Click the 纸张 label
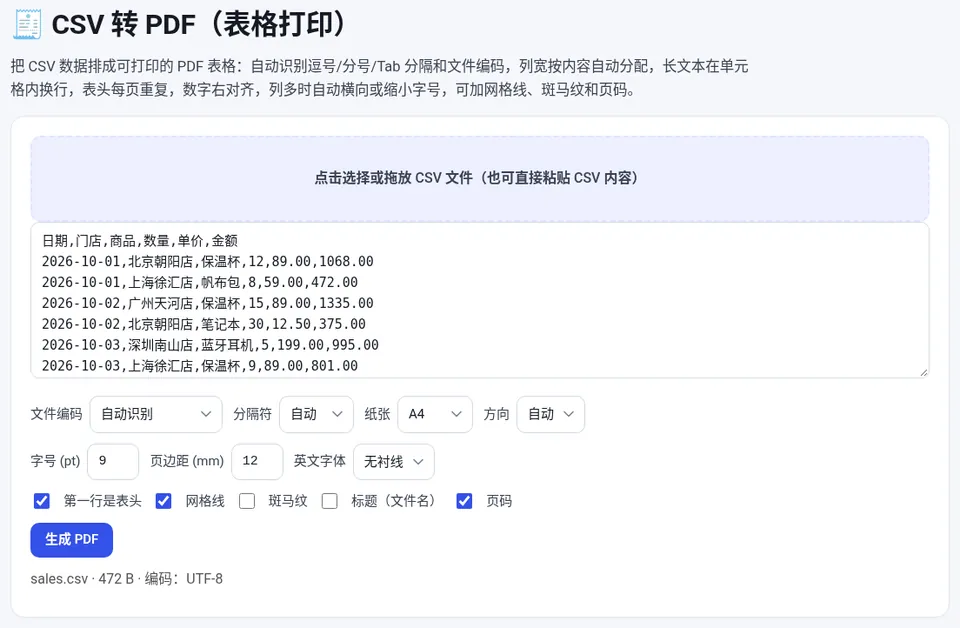This screenshot has width=960, height=628. coord(377,414)
